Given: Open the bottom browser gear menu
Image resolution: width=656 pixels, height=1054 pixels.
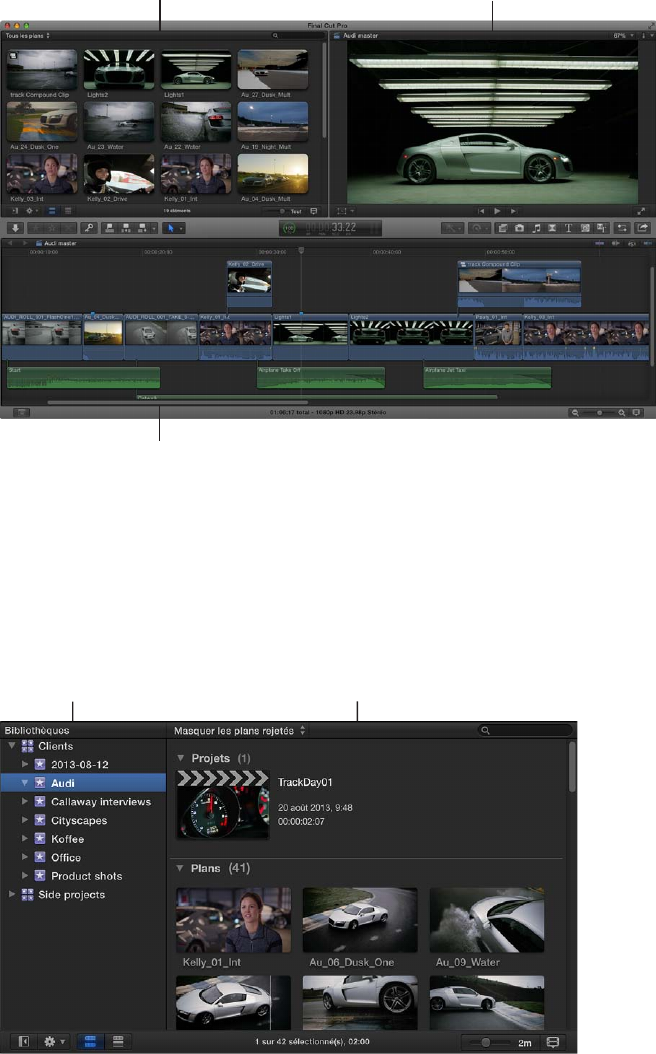Looking at the screenshot, I should pos(54,1041).
